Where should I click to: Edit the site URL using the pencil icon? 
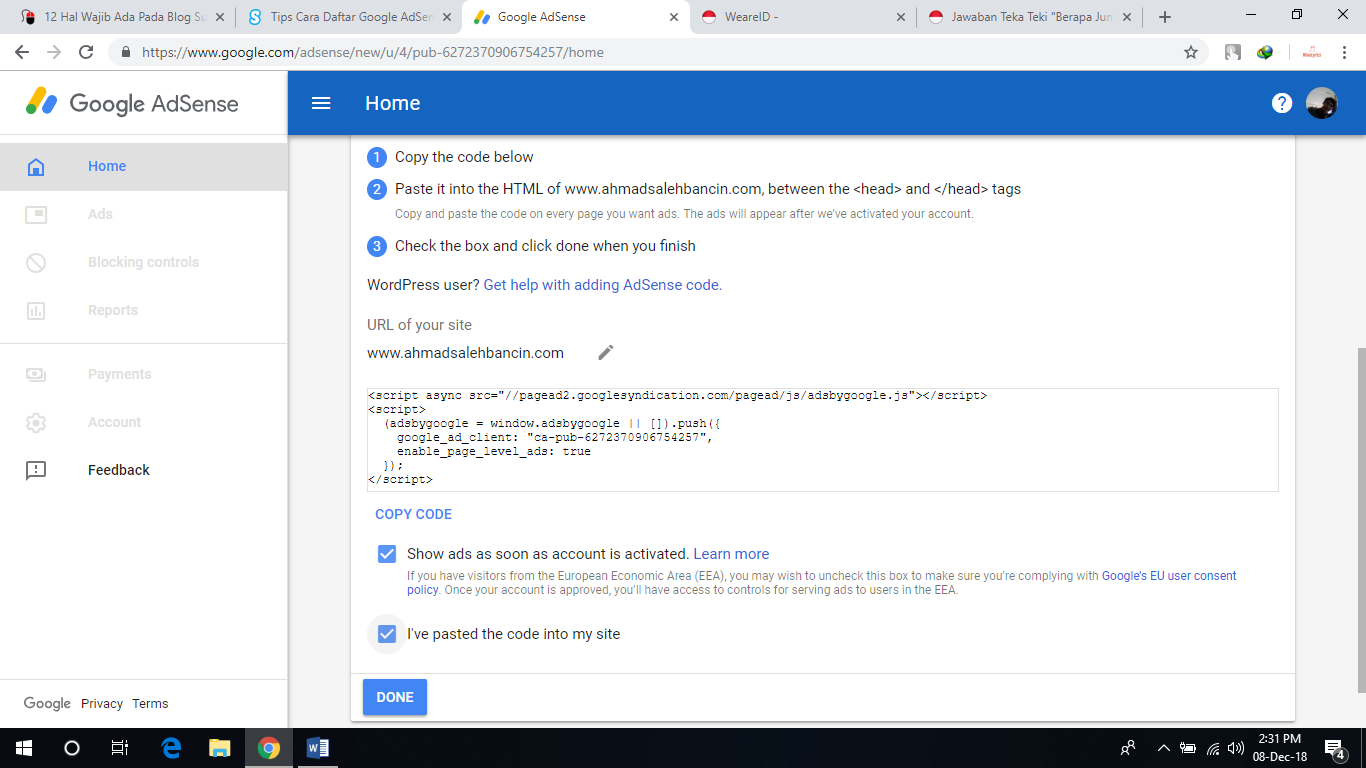pos(604,352)
